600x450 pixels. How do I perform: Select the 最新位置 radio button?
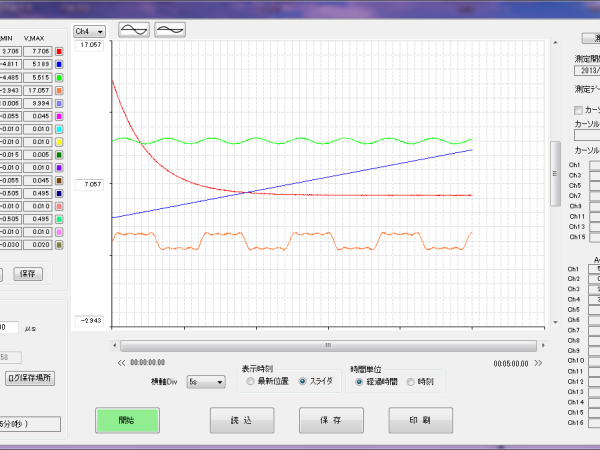coord(251,381)
